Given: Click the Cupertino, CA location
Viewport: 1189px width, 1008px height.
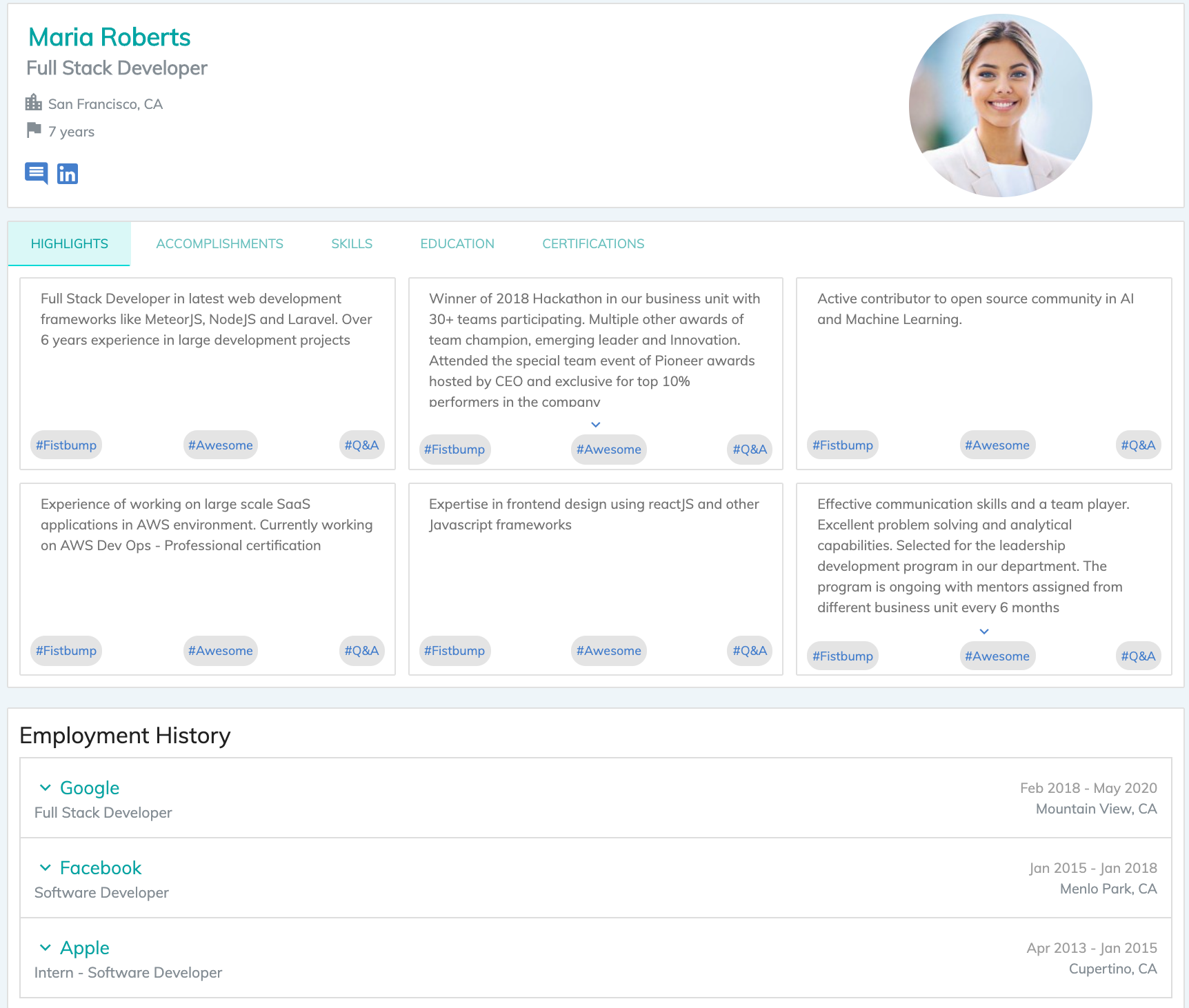Looking at the screenshot, I should tap(1113, 969).
